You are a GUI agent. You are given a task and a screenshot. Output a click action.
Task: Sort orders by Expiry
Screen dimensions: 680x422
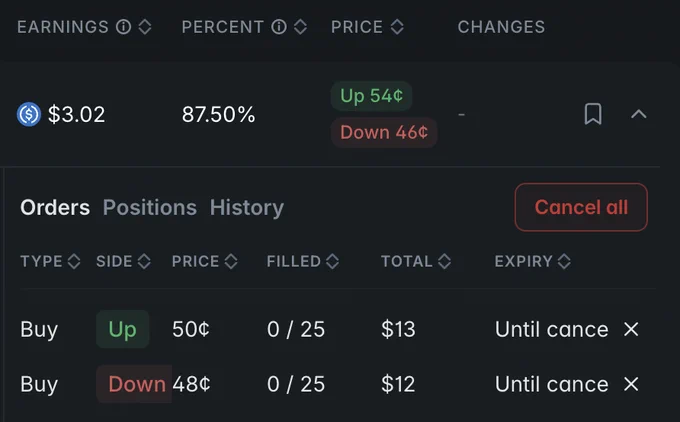pos(564,261)
